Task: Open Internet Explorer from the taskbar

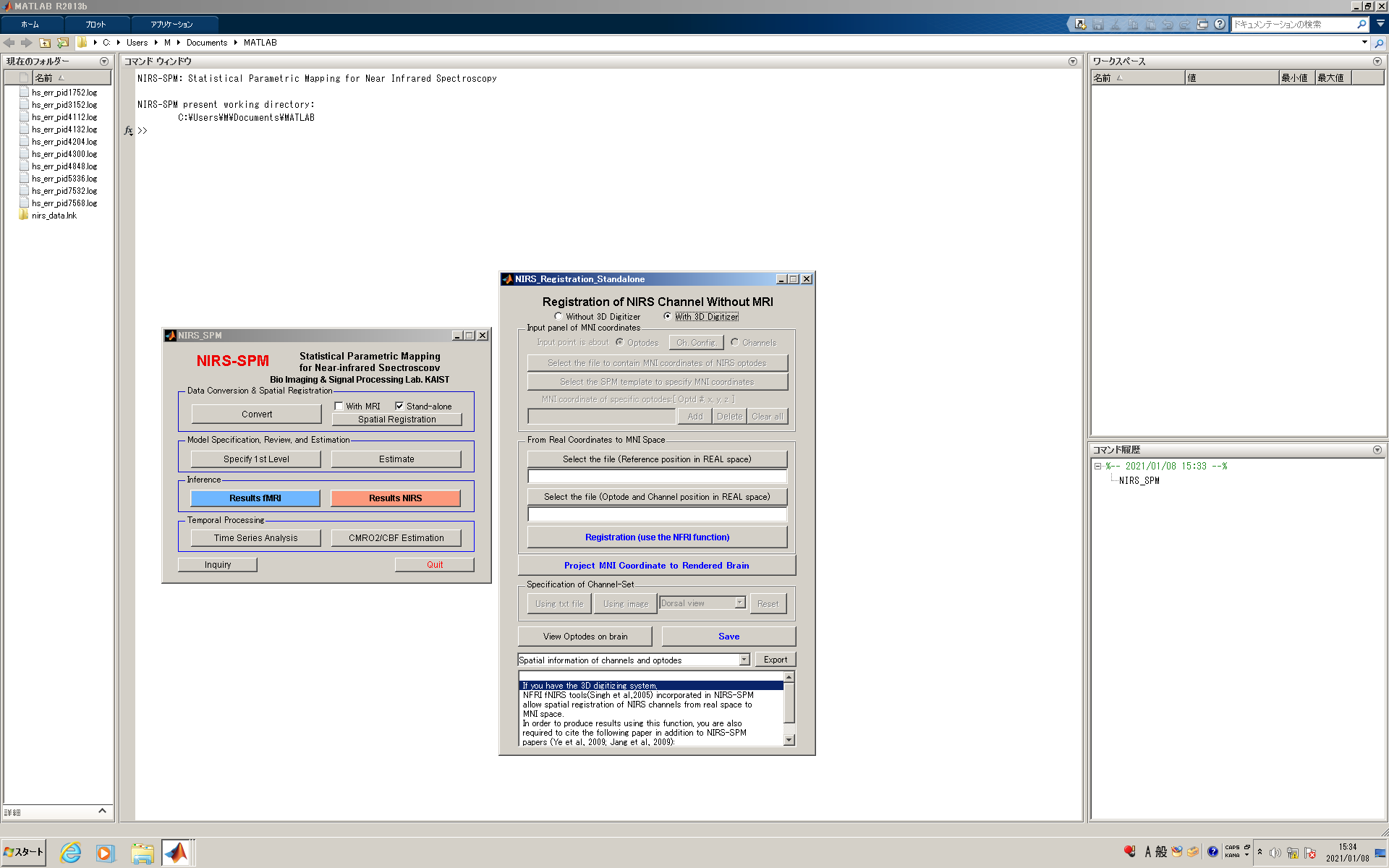Action: pos(70,853)
